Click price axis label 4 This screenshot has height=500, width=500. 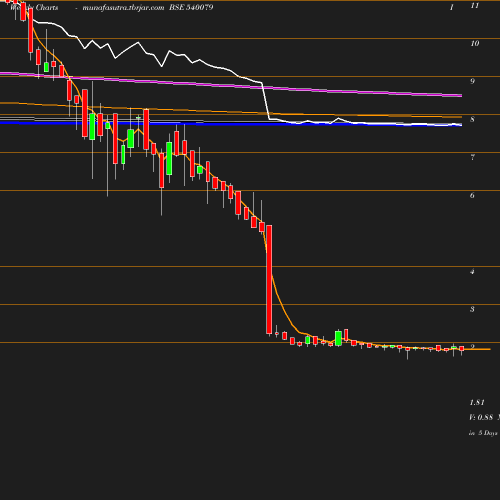pos(472,271)
